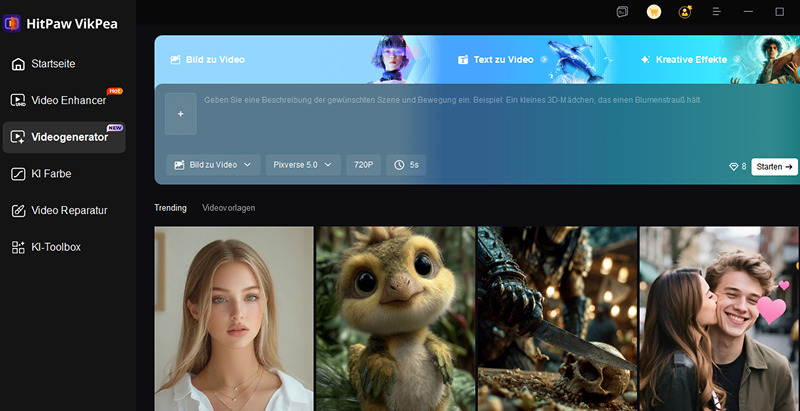Click the Kreative Effekte arrow chevron

737,60
